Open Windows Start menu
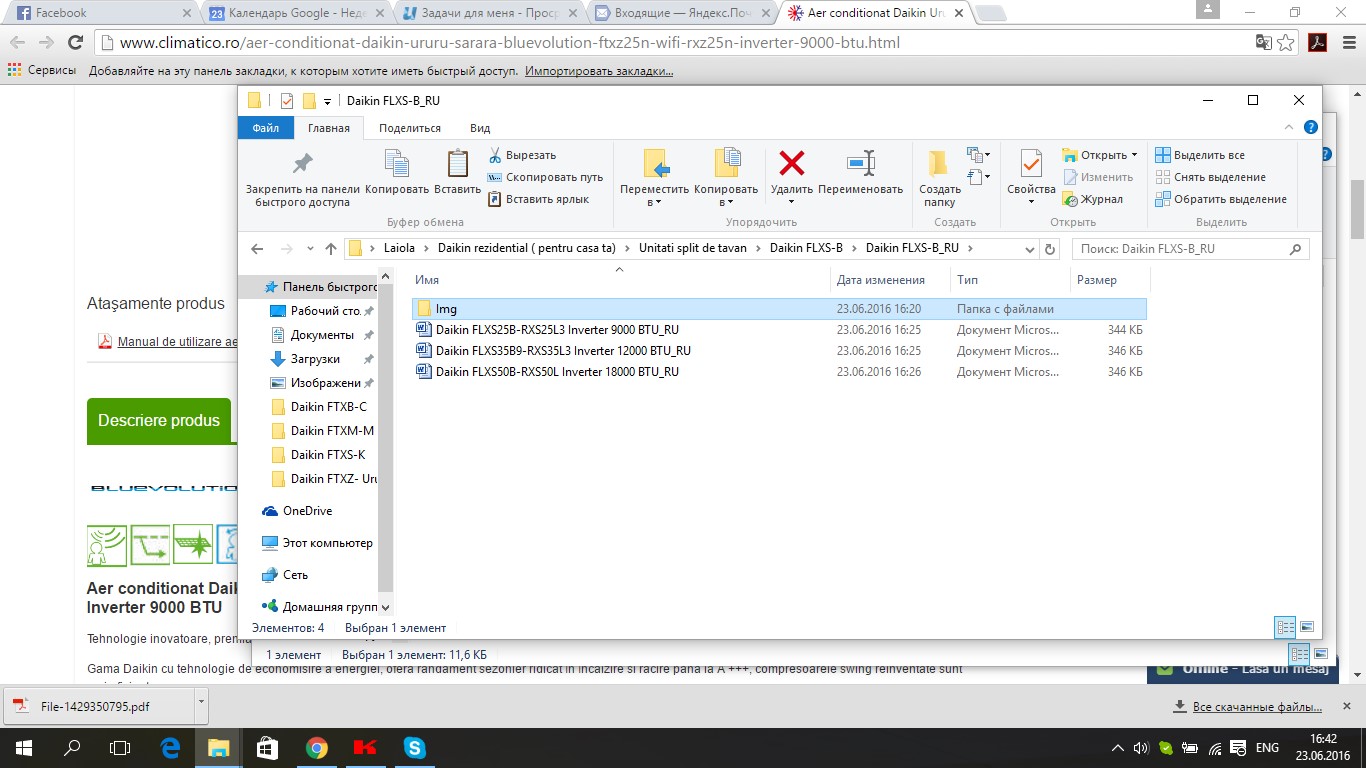 24,747
